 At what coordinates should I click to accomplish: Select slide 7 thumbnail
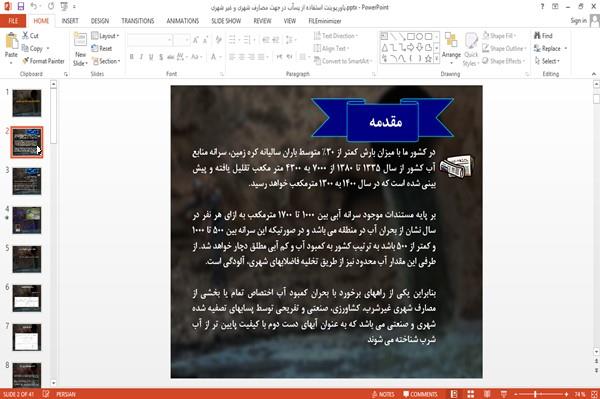pyautogui.click(x=27, y=337)
